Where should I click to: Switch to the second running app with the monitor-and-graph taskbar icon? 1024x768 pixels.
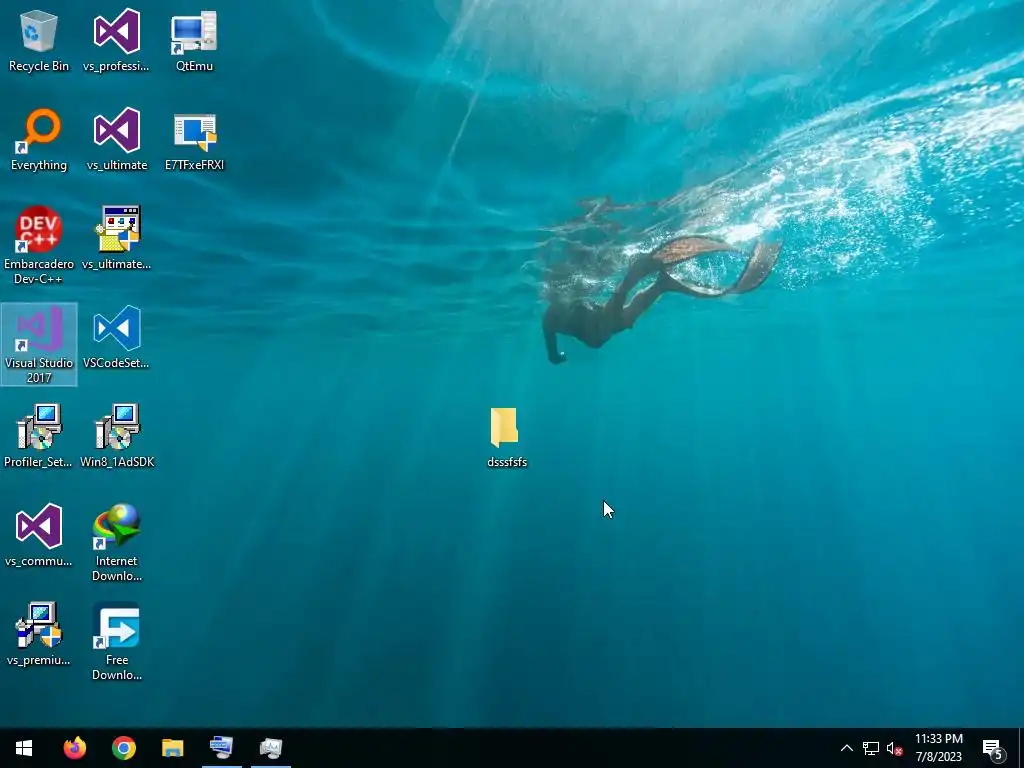(x=270, y=748)
